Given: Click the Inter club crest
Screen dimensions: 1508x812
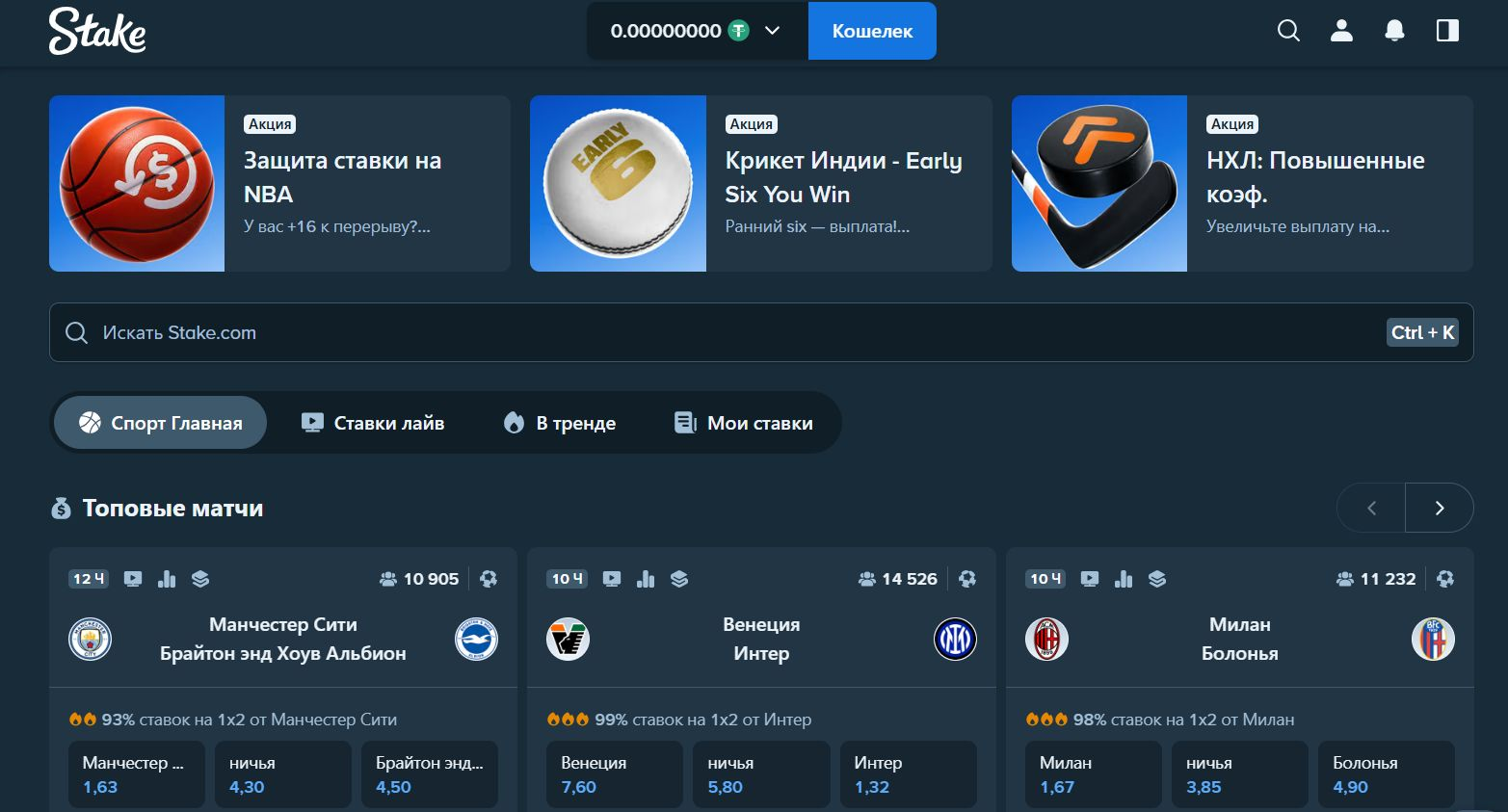Looking at the screenshot, I should (955, 639).
